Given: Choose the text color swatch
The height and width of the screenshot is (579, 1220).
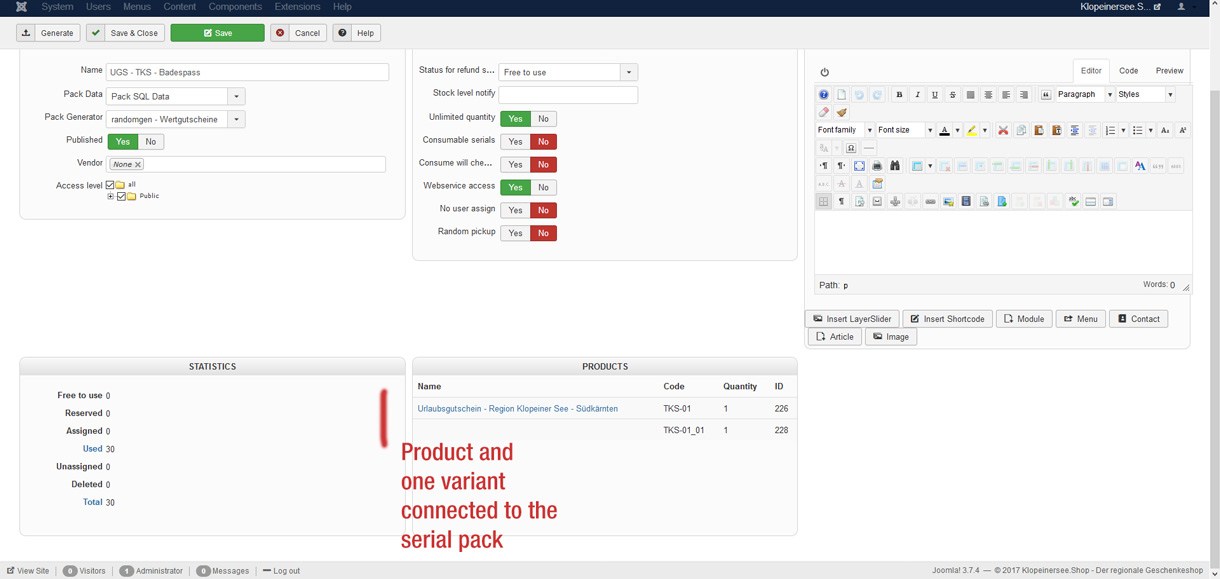Looking at the screenshot, I should [944, 130].
